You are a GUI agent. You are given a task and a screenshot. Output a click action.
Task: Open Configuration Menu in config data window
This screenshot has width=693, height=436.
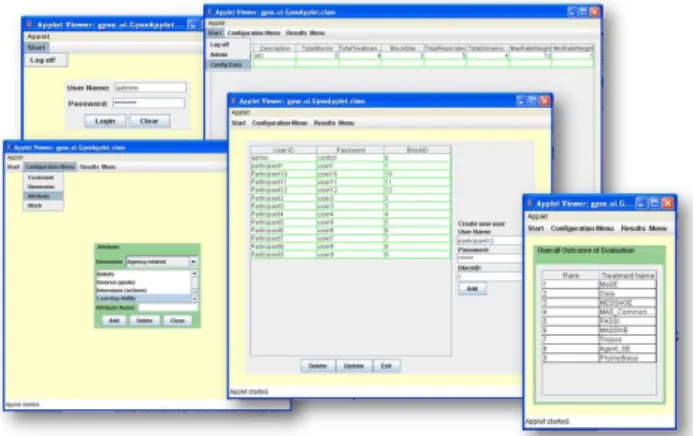[x=254, y=33]
